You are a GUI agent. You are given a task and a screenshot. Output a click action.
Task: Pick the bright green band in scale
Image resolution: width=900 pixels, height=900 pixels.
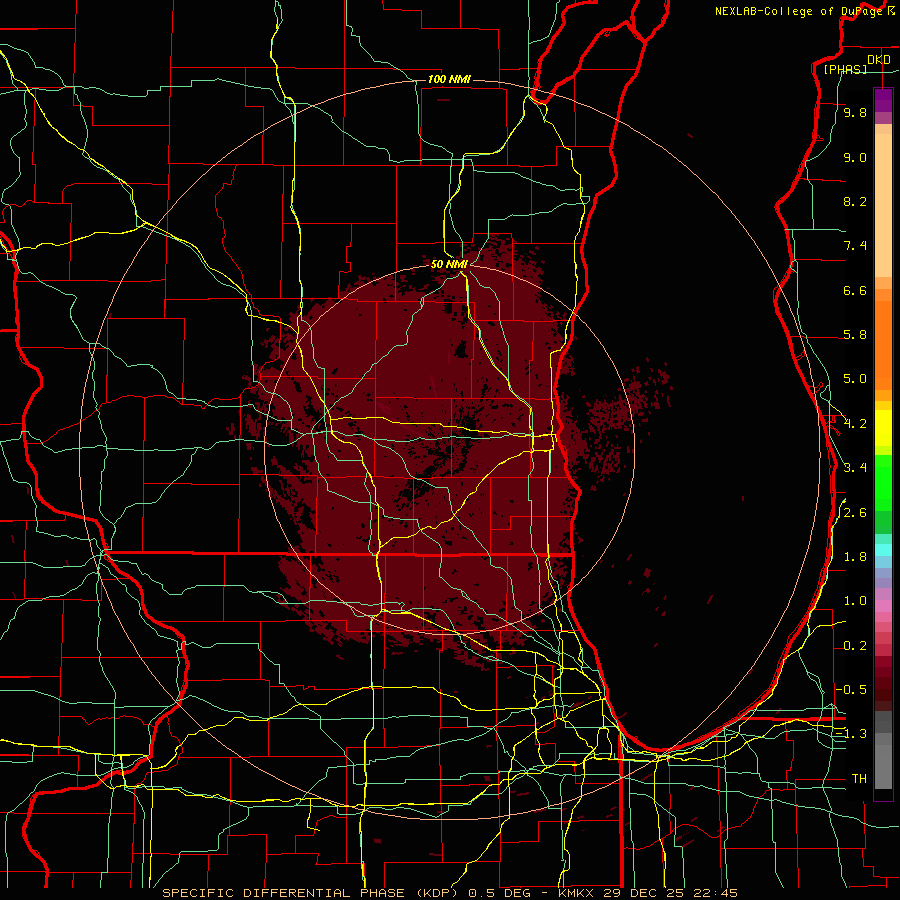883,482
